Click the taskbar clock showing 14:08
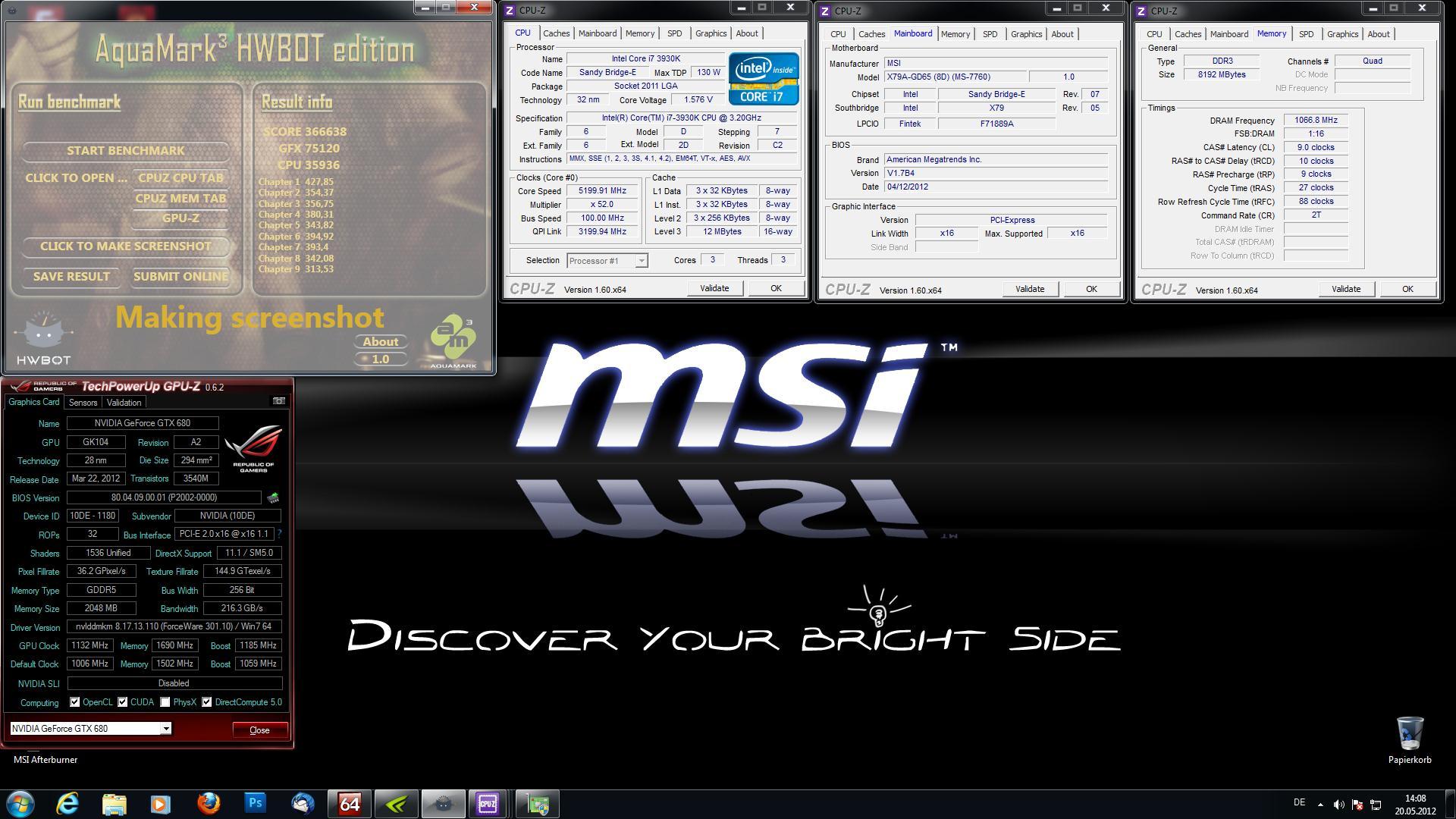This screenshot has width=1456, height=819. [x=1415, y=805]
